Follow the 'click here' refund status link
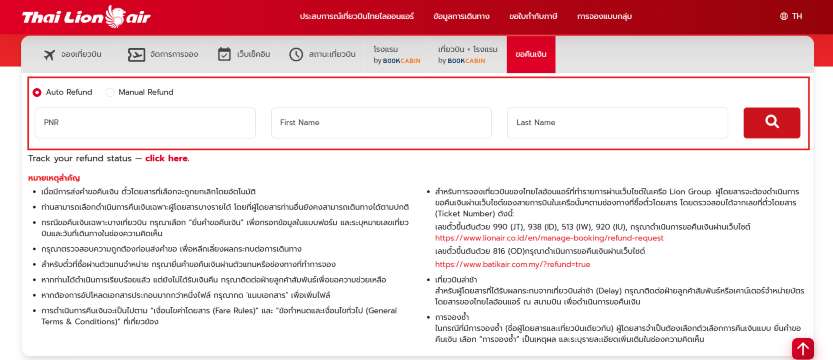This screenshot has width=833, height=360. click(166, 158)
